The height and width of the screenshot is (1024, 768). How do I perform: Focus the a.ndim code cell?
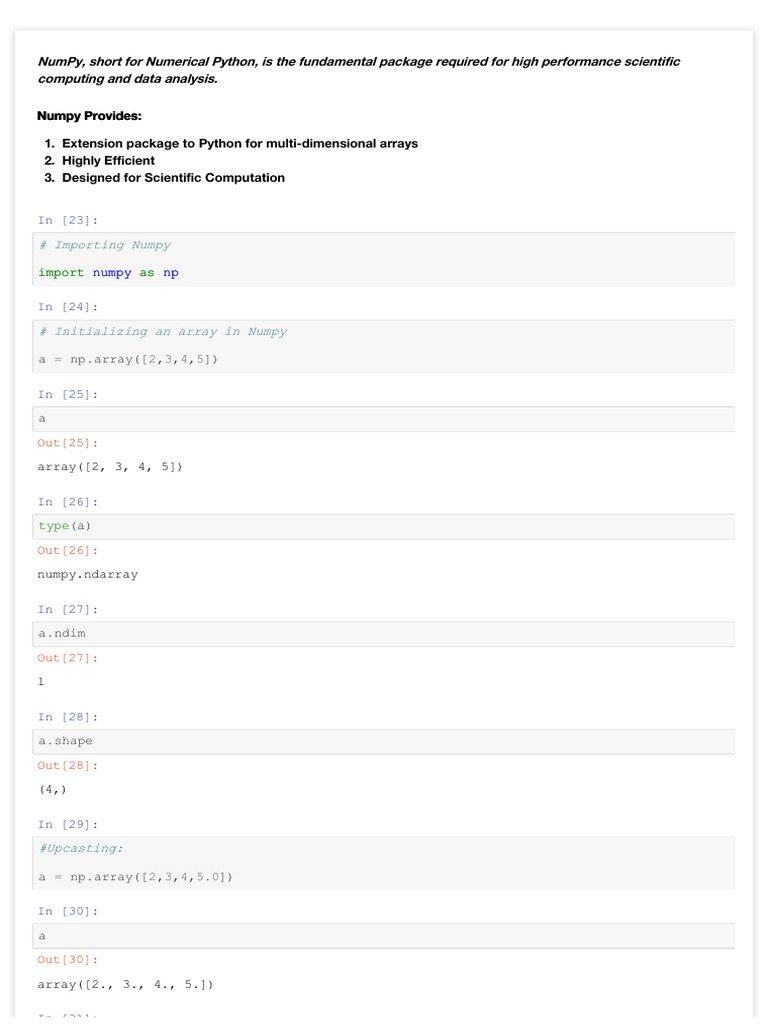tap(384, 634)
